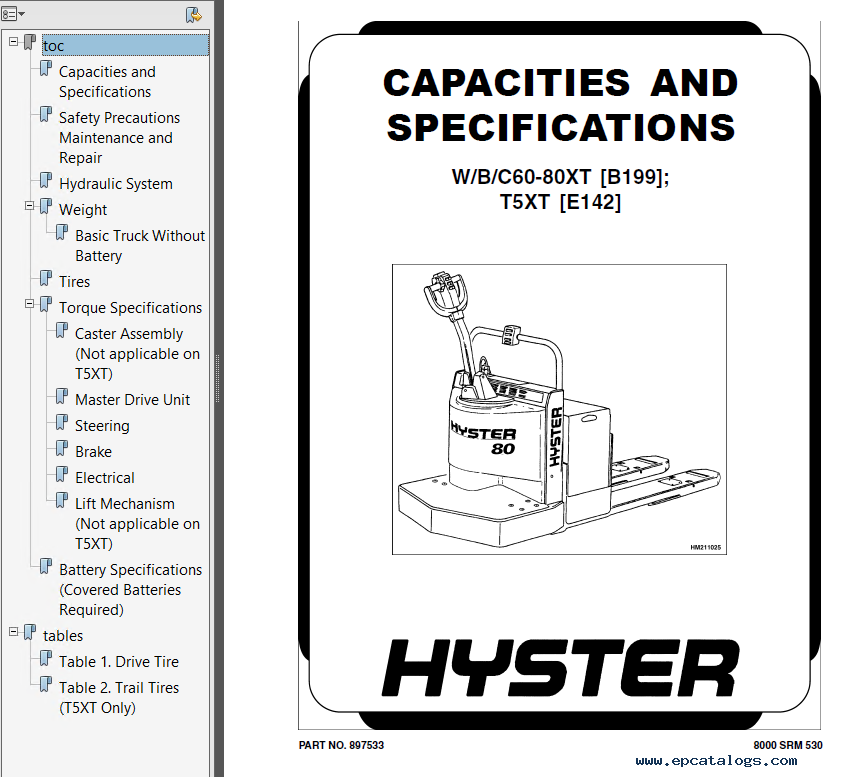Click bookmark icon beside Tires
Image resolution: width=848 pixels, height=777 pixels.
coord(46,278)
